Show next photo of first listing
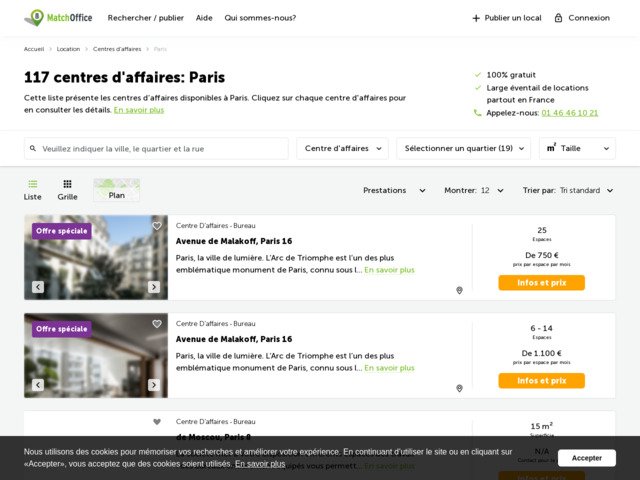 (154, 287)
